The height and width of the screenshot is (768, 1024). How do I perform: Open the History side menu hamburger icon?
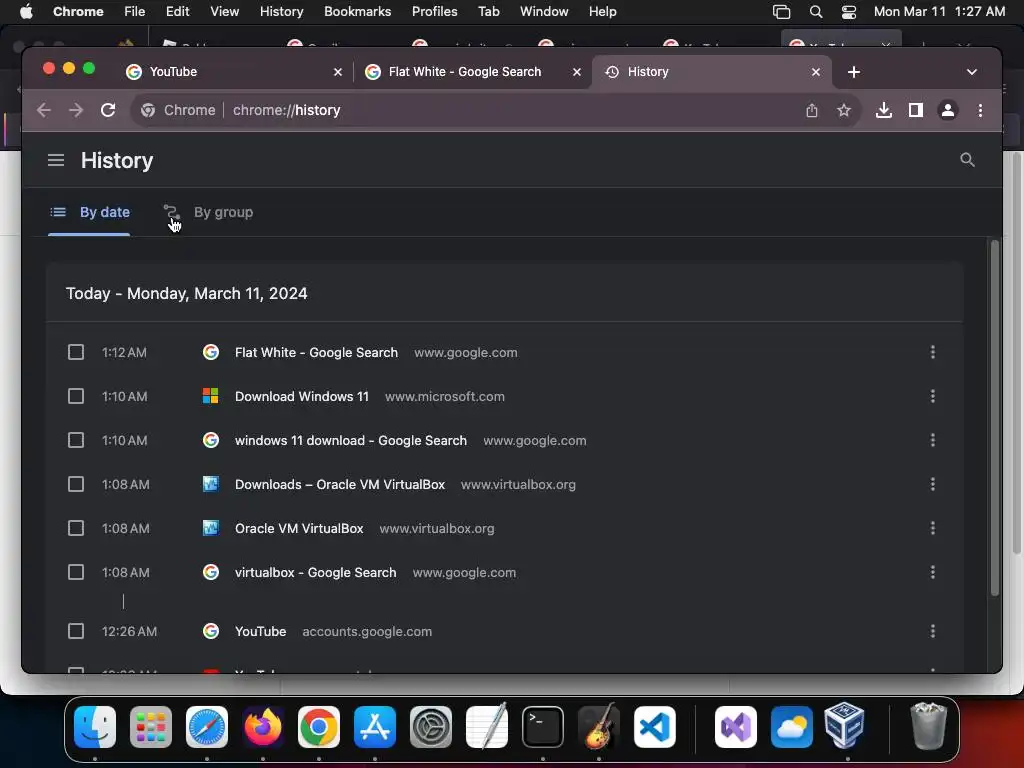coord(56,160)
